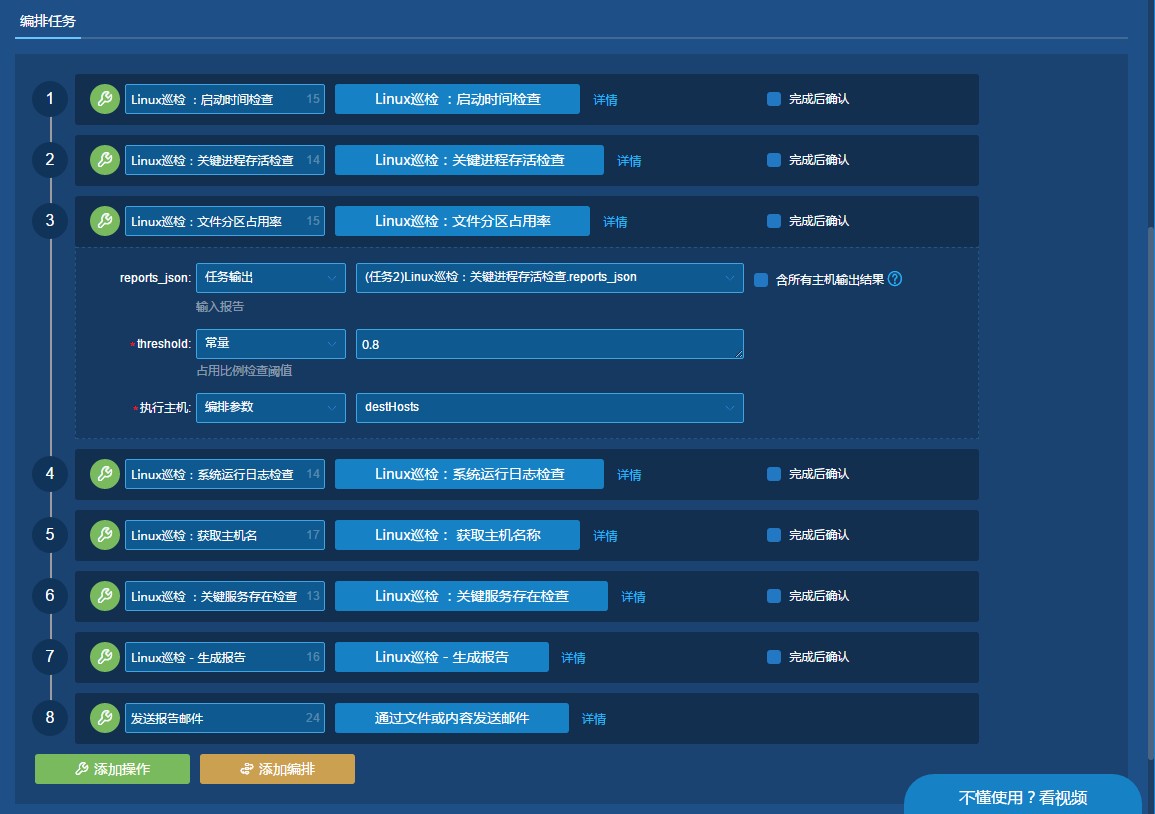
Task: Click blue button 通过文件或内容发送邮件
Action: click(452, 717)
